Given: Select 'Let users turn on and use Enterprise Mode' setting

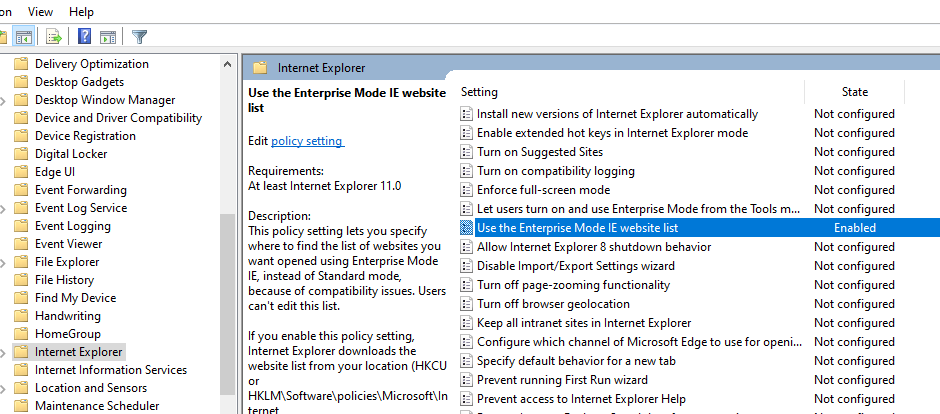Looking at the screenshot, I should click(638, 209).
